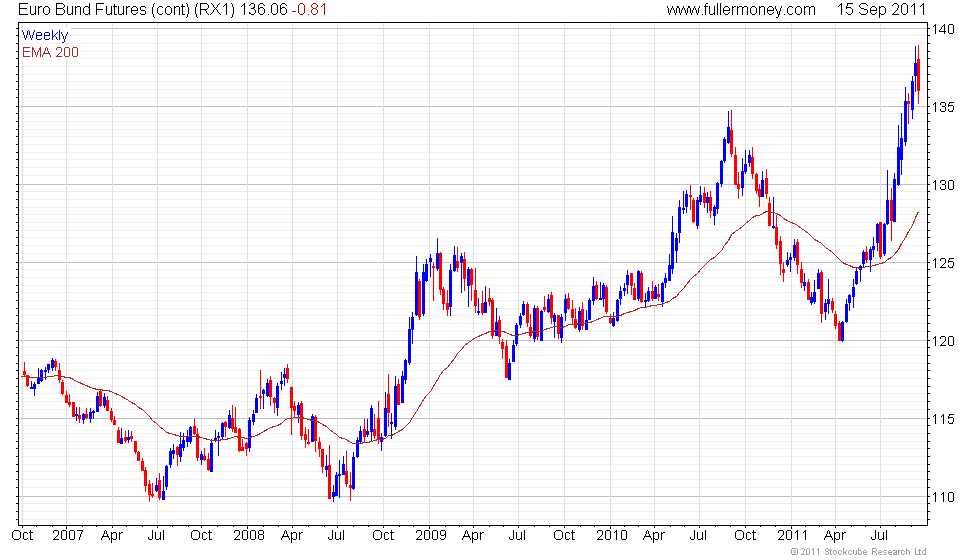Click the 110 price axis label
This screenshot has width=980, height=560.
(x=943, y=497)
